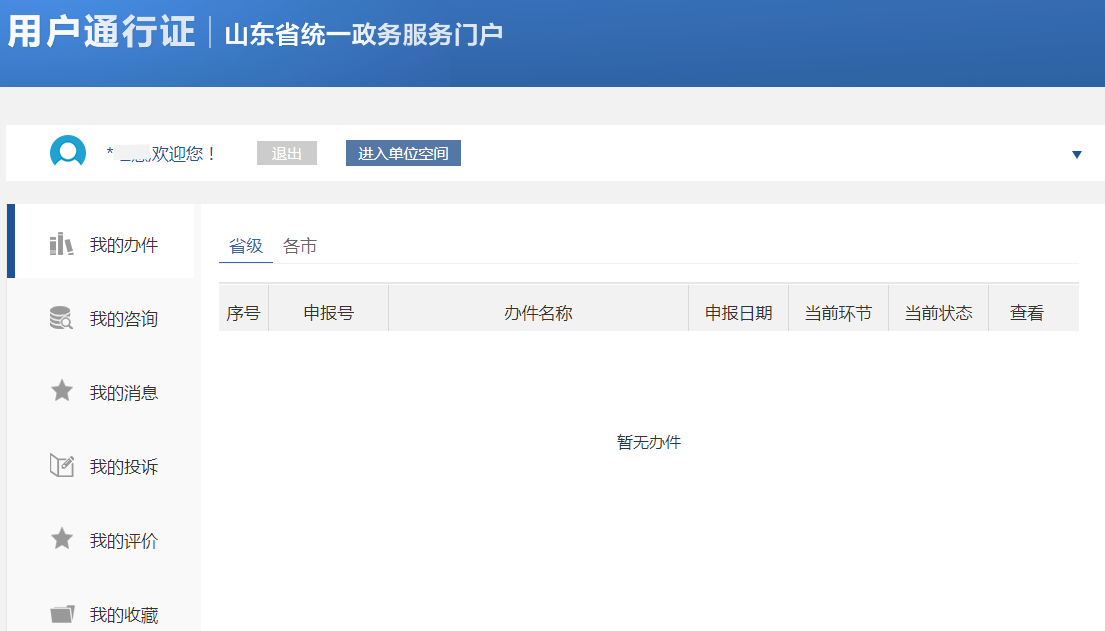Click the 暂无办件 empty state text
1105x631 pixels.
point(647,441)
